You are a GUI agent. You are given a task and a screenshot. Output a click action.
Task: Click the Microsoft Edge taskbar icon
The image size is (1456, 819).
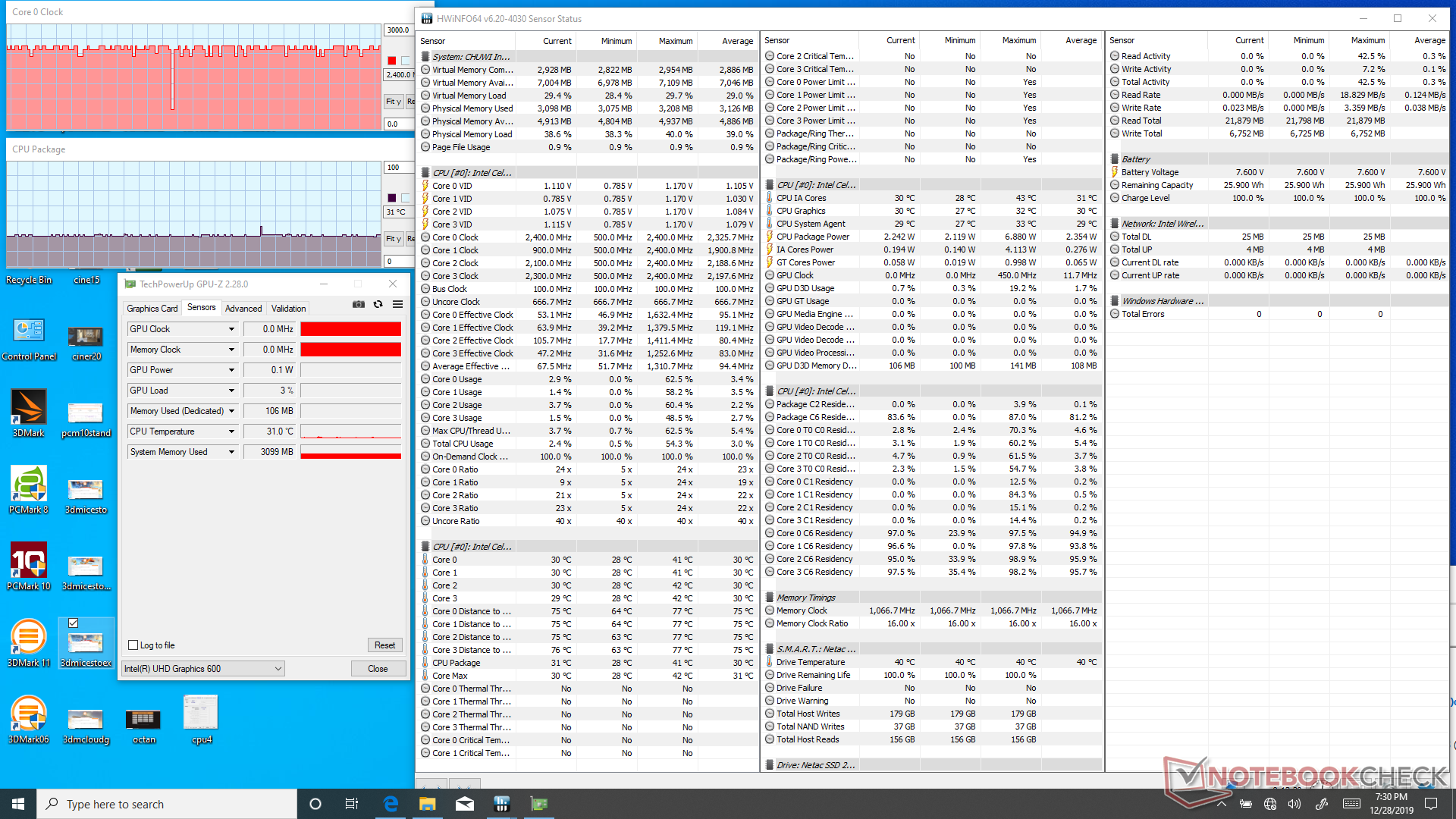pos(391,804)
